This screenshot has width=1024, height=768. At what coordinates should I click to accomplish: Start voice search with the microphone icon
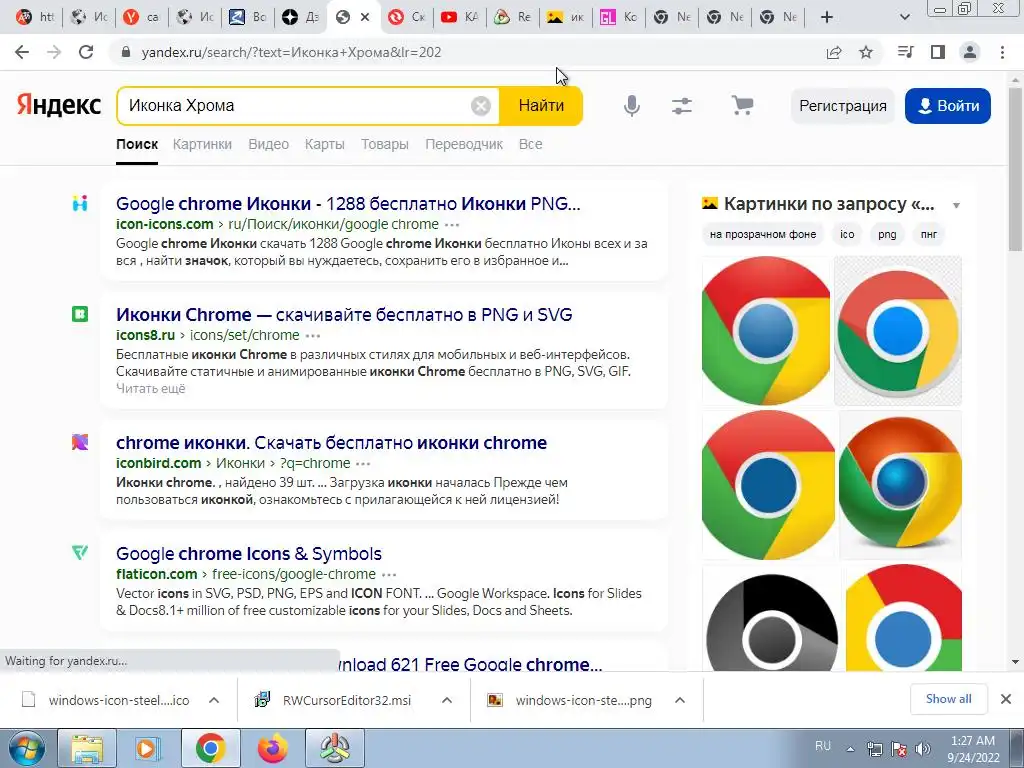tap(632, 106)
